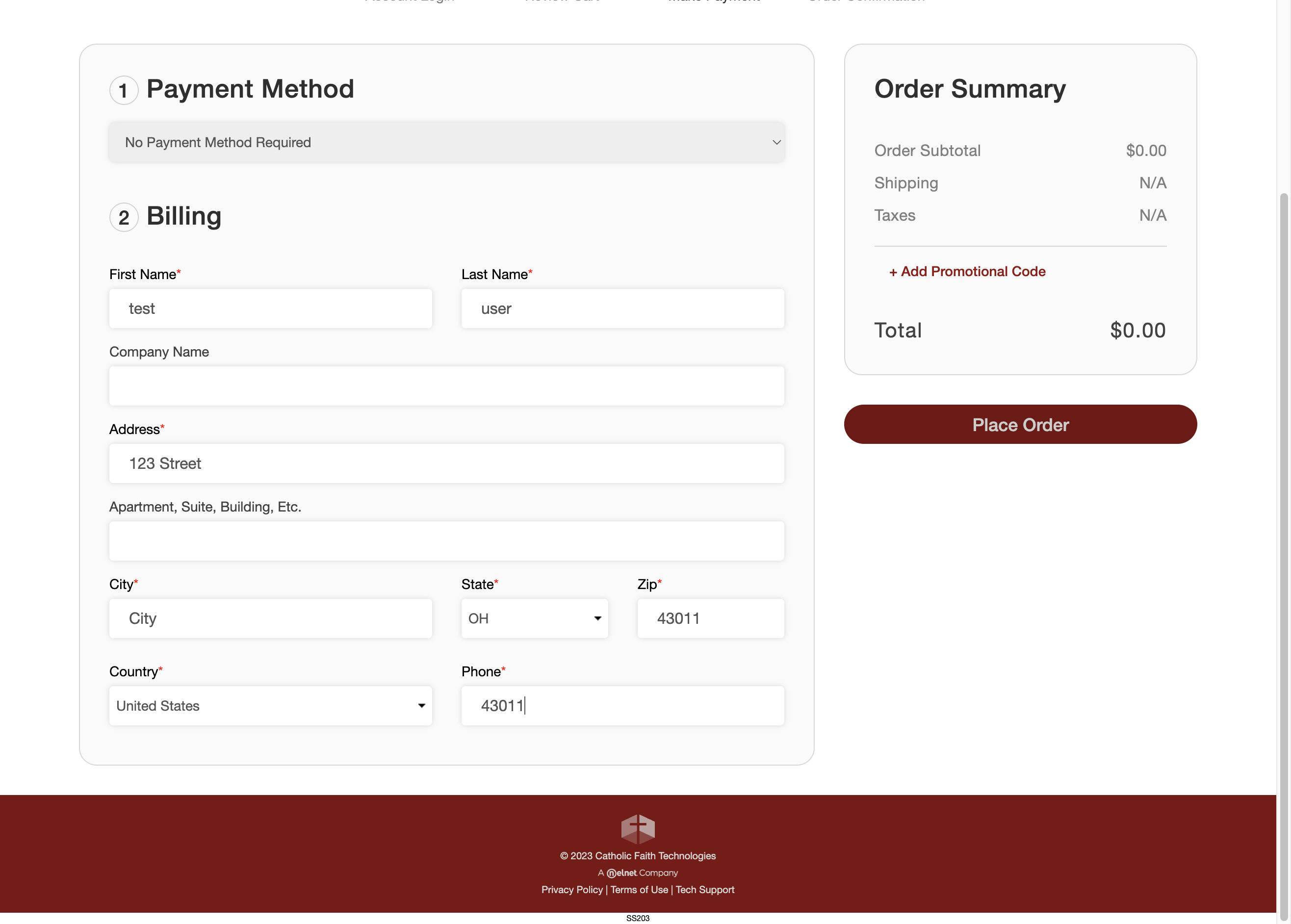Click the First Name field containing test

click(271, 308)
